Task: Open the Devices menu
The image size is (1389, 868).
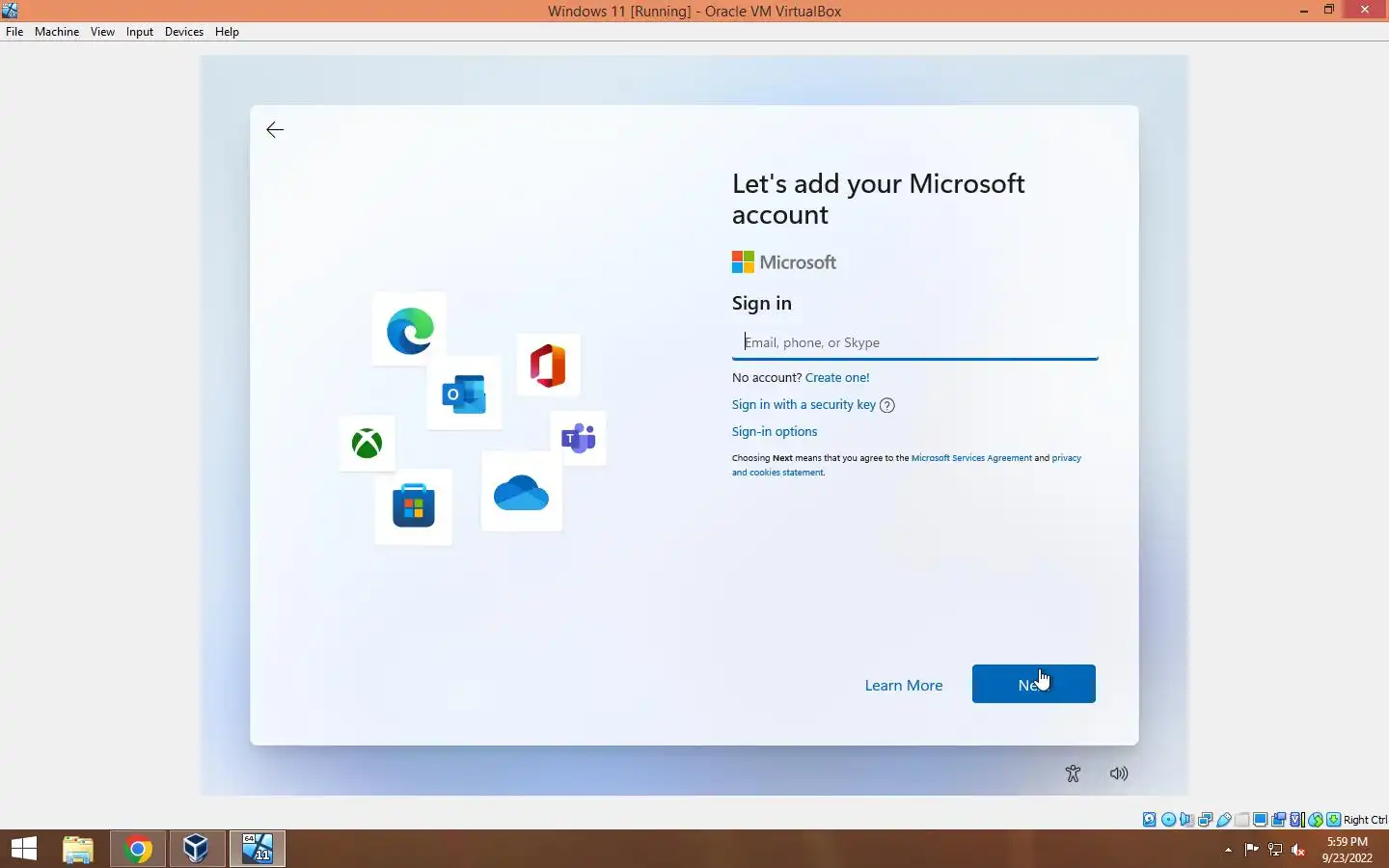Action: (x=184, y=32)
